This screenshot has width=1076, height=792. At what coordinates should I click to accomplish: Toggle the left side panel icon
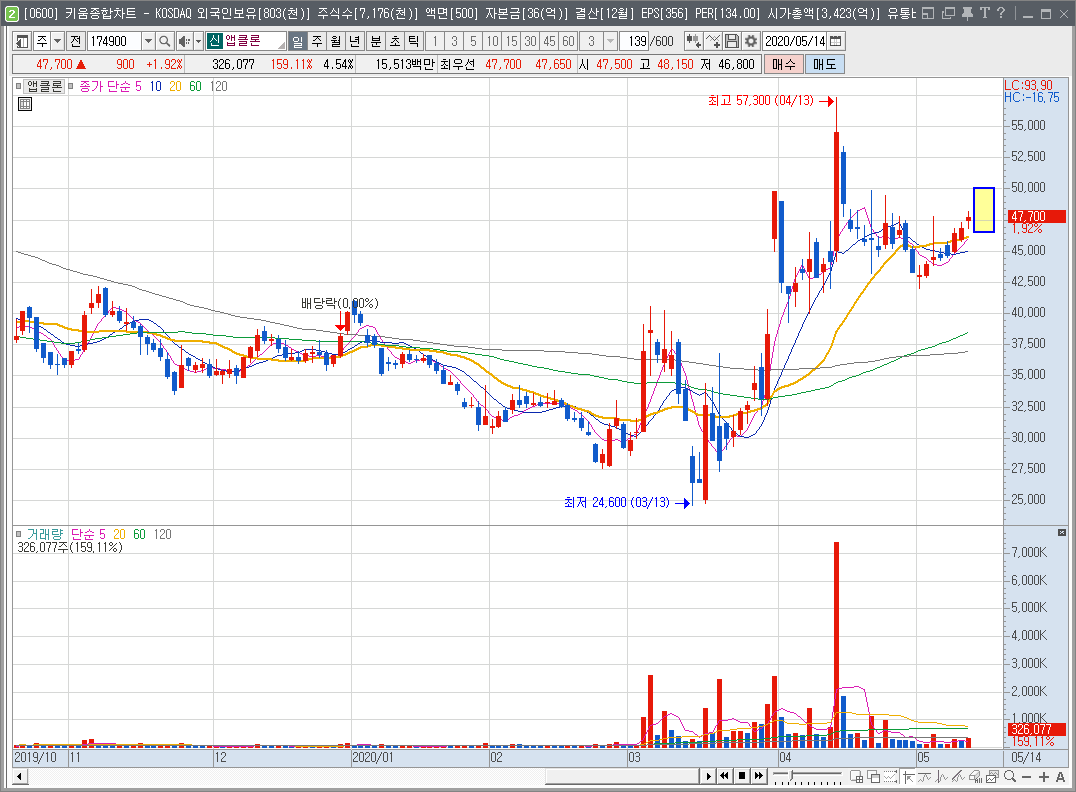[22, 41]
